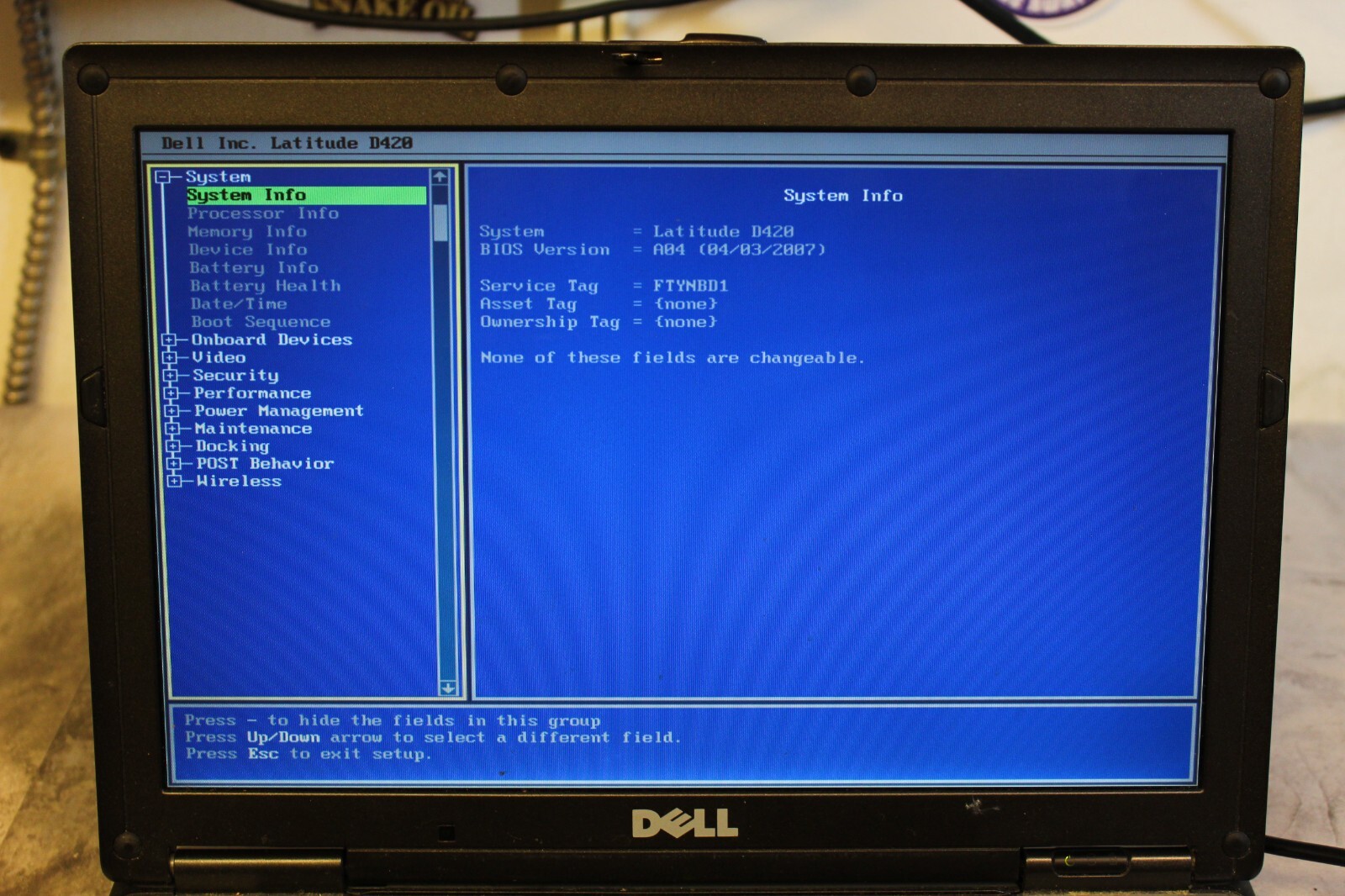Screen dimensions: 1345x896
Task: Click the Ownership Tag {none} value
Action: pyautogui.click(x=685, y=322)
